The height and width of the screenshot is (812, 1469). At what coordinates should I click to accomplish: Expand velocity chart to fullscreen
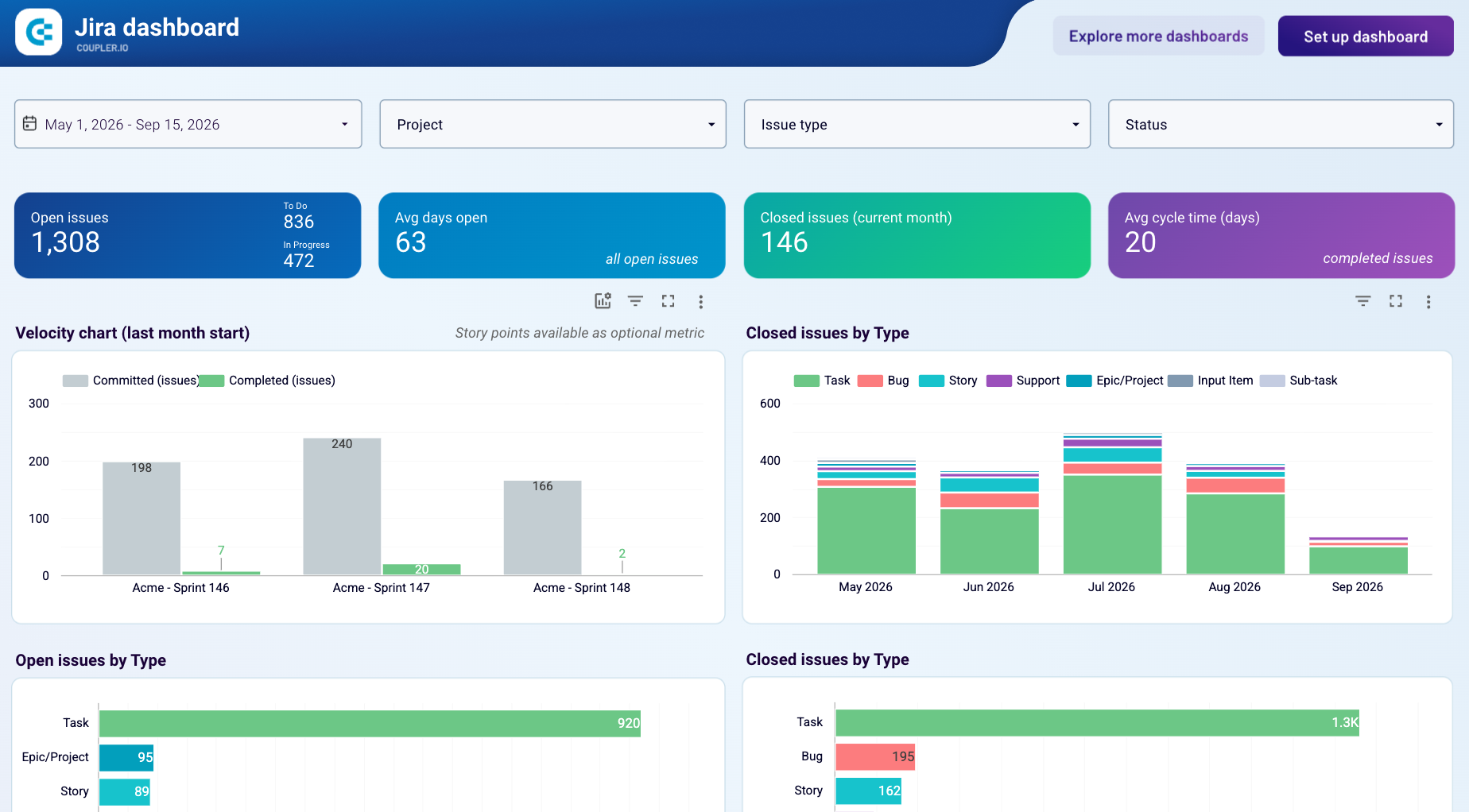[668, 301]
